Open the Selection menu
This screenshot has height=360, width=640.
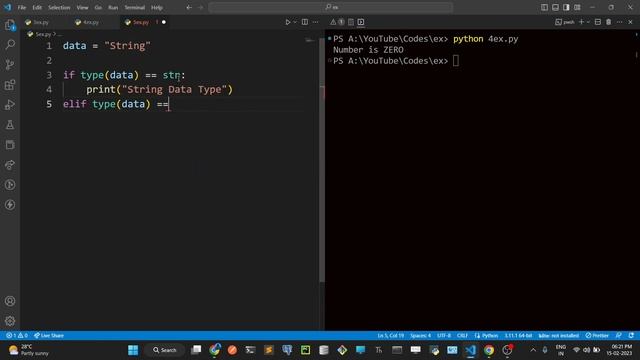pyautogui.click(x=59, y=7)
